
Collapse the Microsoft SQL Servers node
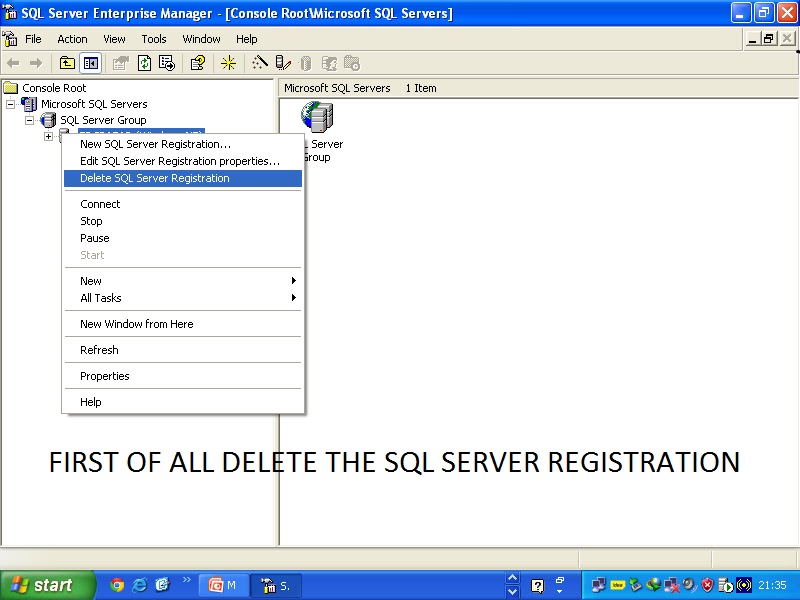pyautogui.click(x=10, y=104)
